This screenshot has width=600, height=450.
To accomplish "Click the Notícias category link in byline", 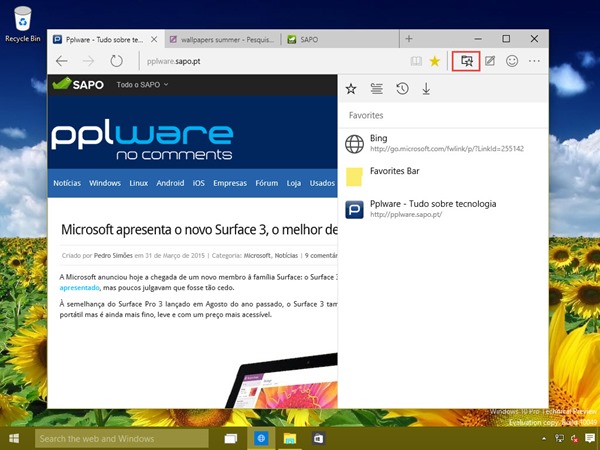I will click(286, 255).
